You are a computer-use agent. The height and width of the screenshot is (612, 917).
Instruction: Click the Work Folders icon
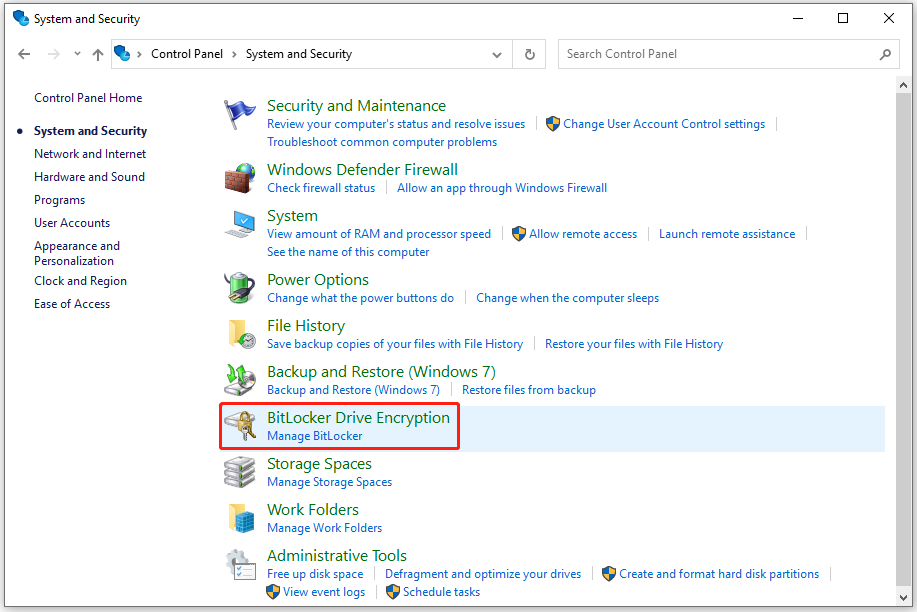click(242, 518)
